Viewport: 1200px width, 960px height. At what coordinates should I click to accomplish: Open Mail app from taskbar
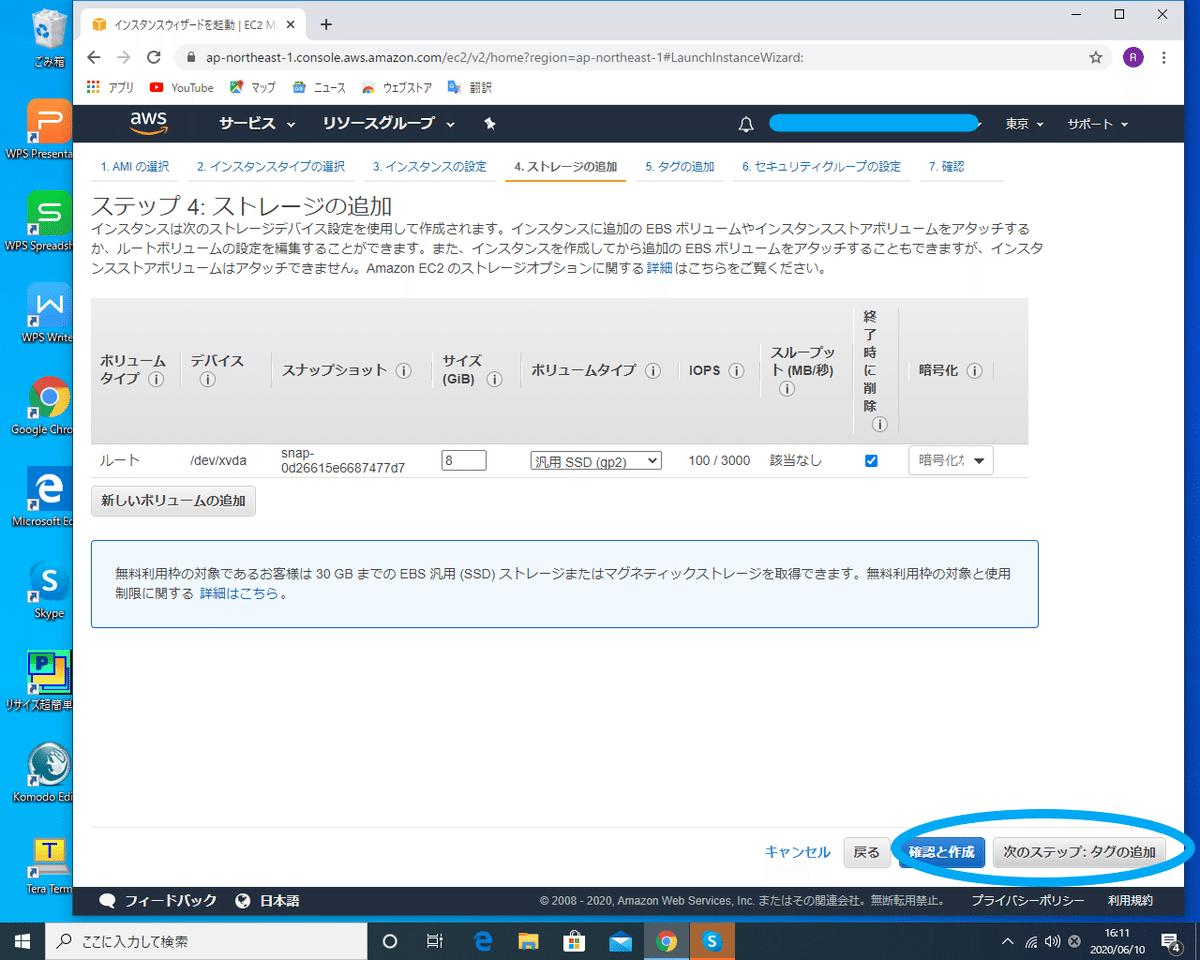coord(620,941)
